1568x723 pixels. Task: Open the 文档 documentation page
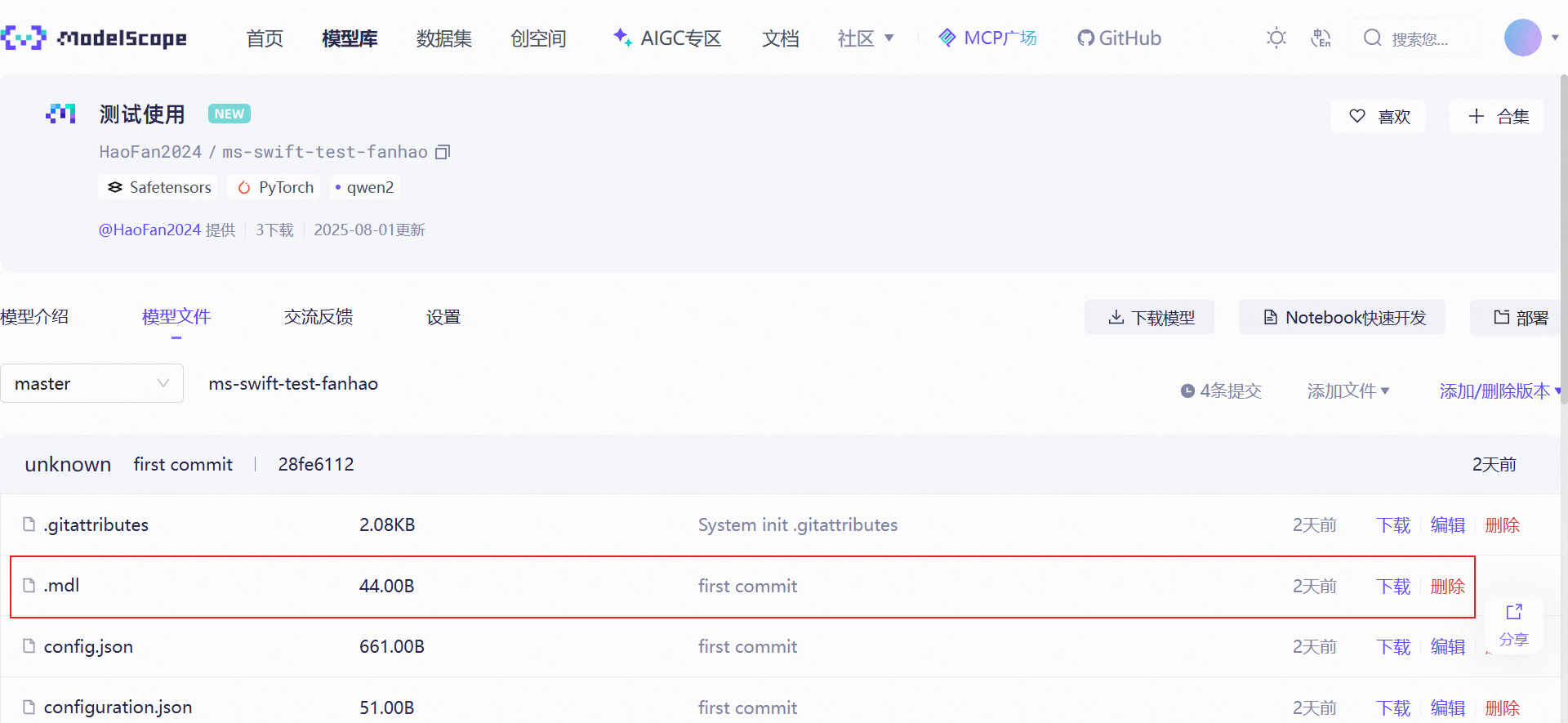coord(781,38)
